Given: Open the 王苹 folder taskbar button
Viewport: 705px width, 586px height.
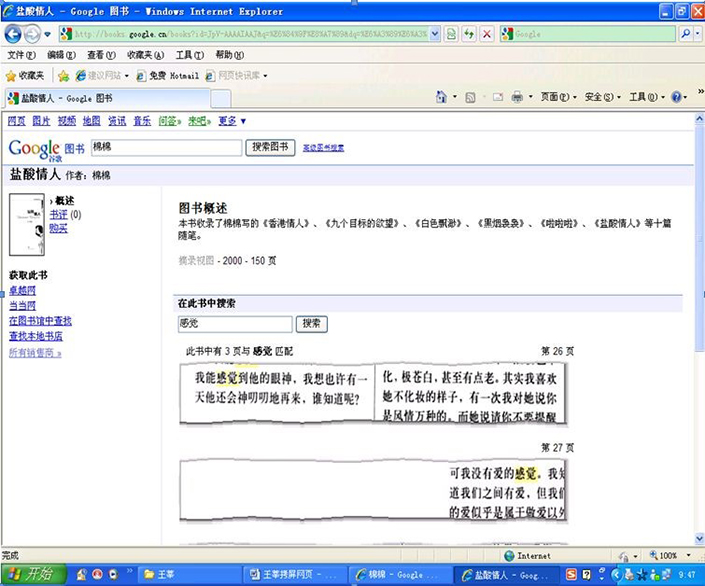Looking at the screenshot, I should click(190, 575).
